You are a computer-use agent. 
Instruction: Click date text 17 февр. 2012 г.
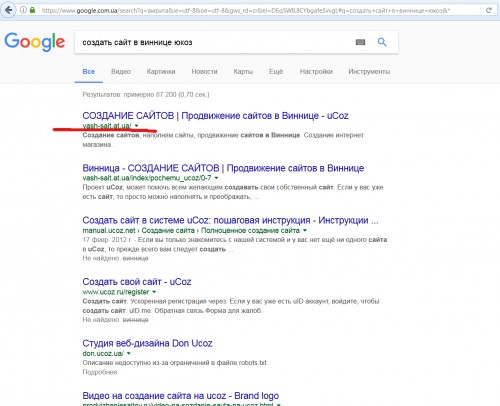[107, 240]
